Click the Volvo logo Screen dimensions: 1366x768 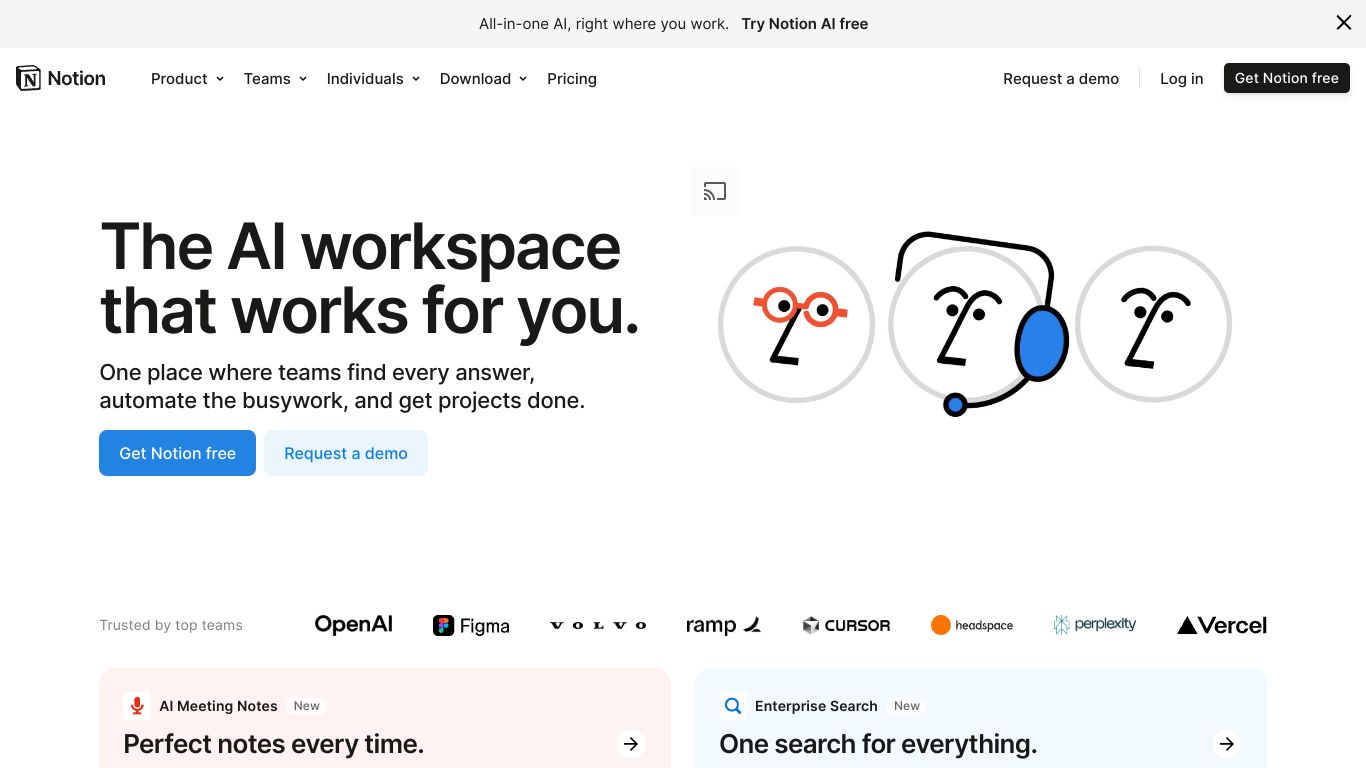pyautogui.click(x=598, y=625)
